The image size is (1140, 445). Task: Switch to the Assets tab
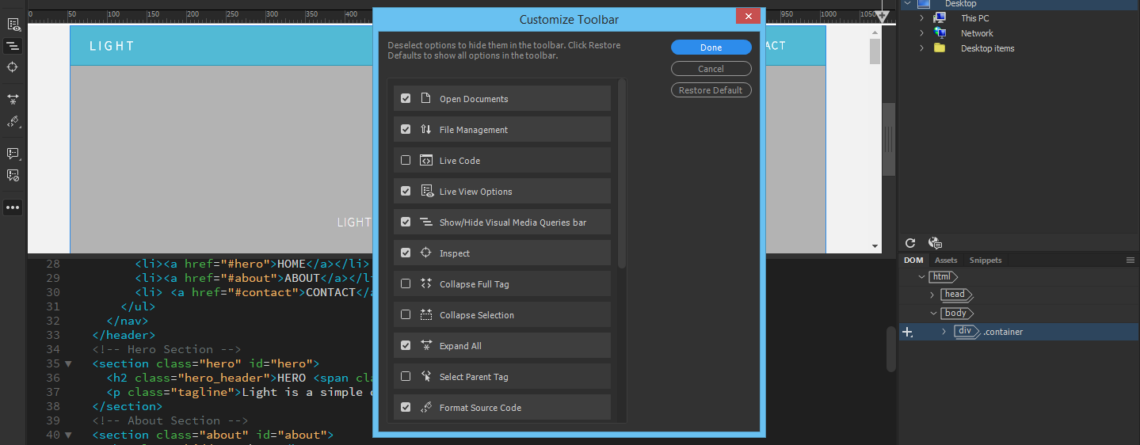pyautogui.click(x=946, y=260)
